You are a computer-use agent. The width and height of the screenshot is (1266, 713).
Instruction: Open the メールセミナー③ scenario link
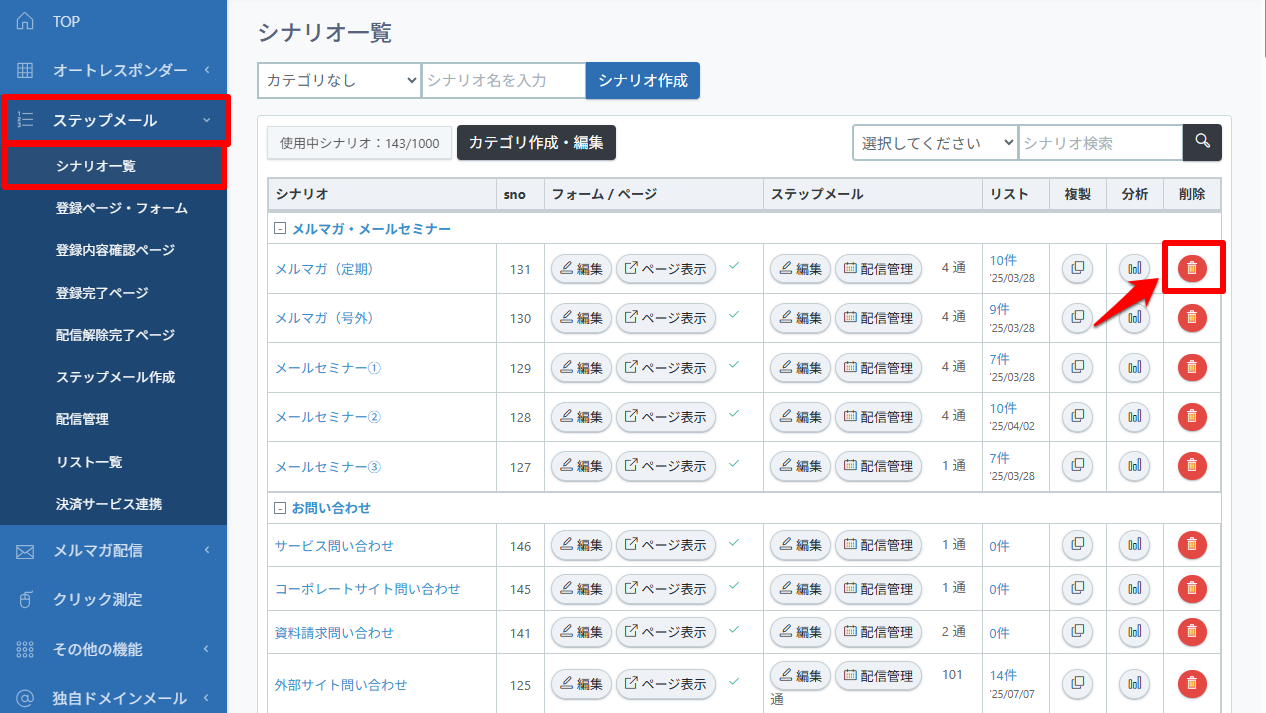tap(328, 466)
